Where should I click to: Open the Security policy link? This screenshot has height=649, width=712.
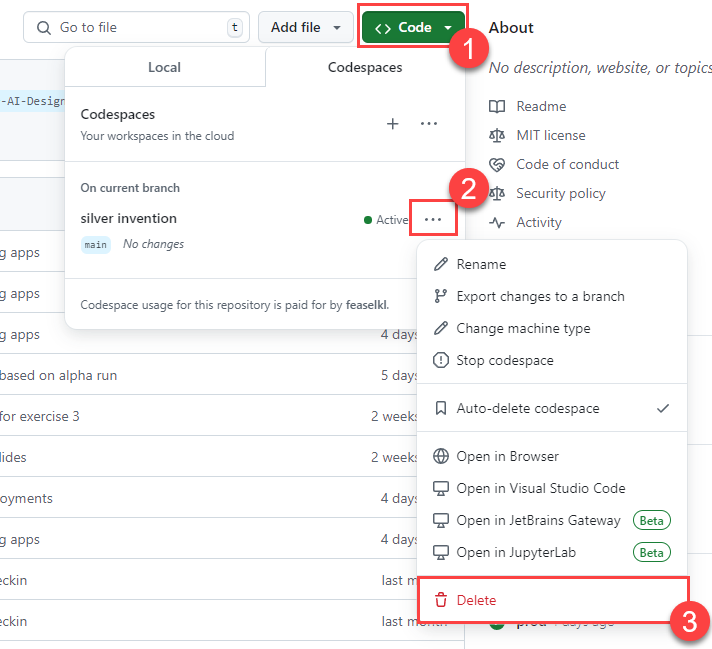click(x=560, y=193)
